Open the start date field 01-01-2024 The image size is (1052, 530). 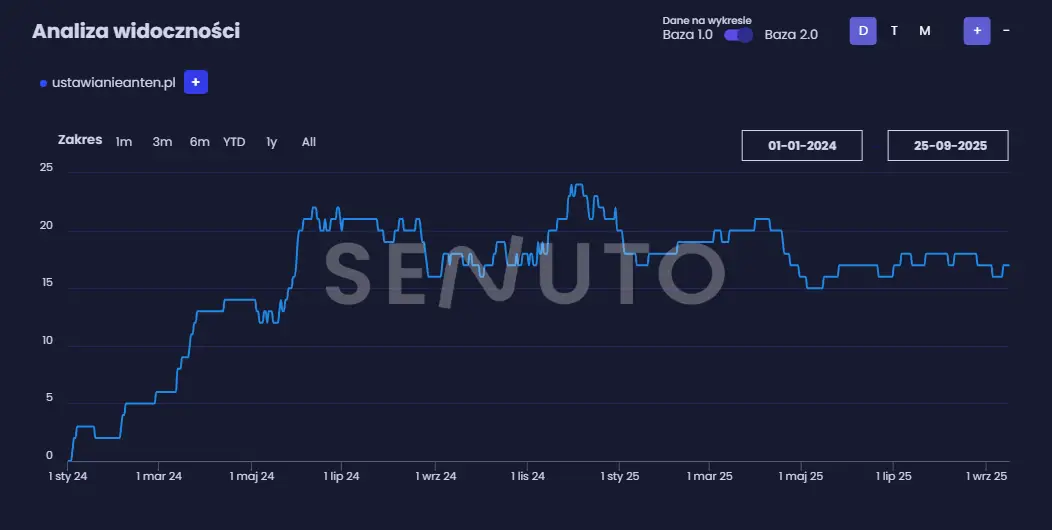(x=802, y=145)
